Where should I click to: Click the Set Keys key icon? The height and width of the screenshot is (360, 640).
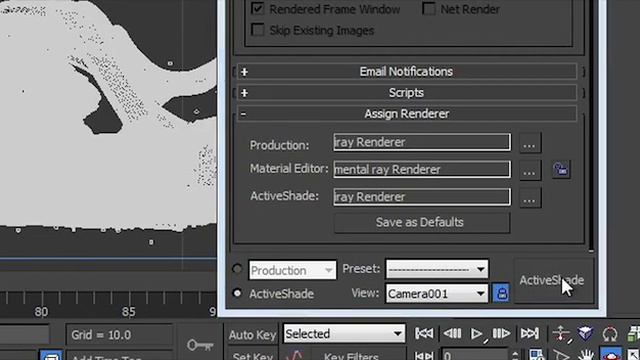(200, 345)
